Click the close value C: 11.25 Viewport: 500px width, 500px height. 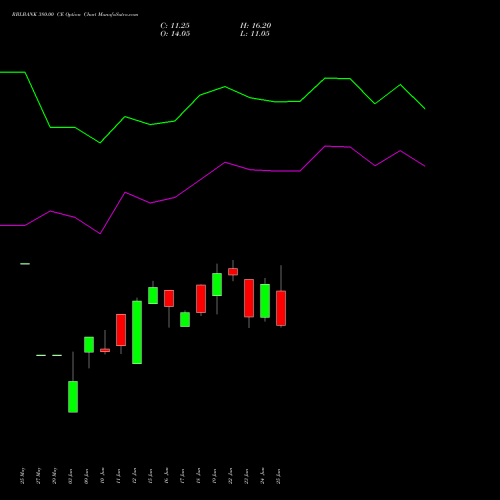coord(175,26)
